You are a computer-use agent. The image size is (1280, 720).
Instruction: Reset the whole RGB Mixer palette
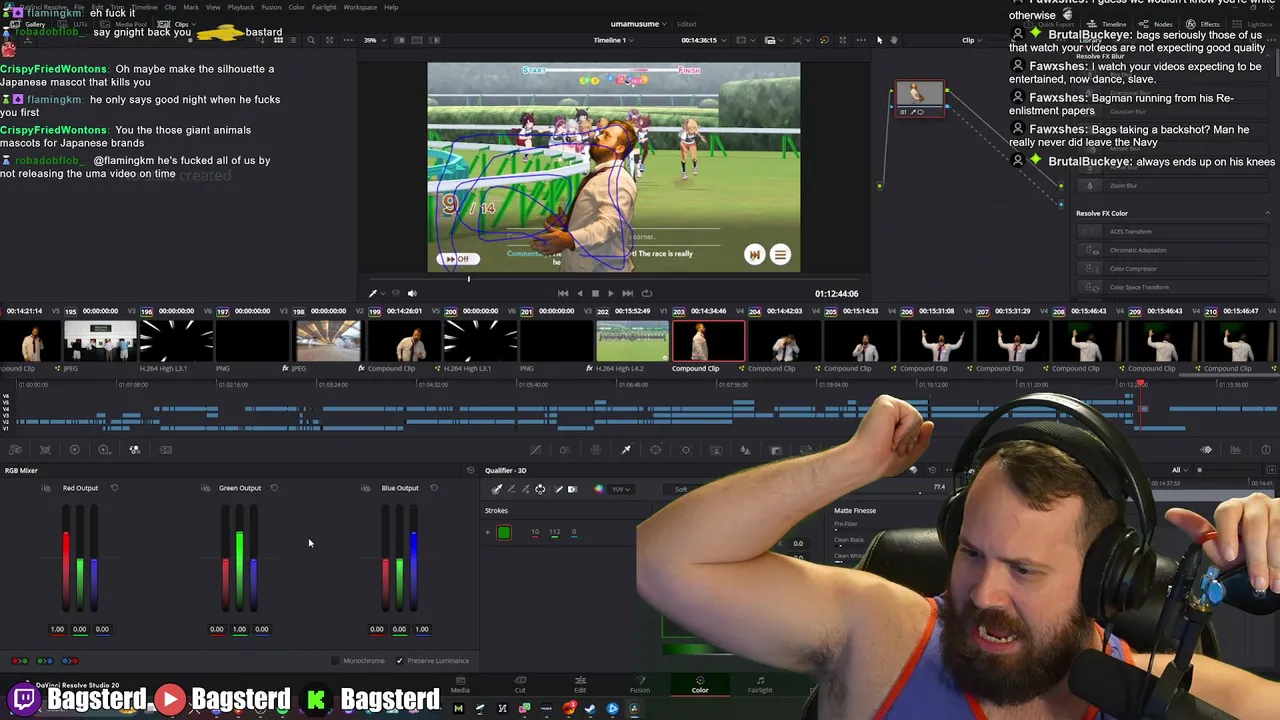click(470, 470)
